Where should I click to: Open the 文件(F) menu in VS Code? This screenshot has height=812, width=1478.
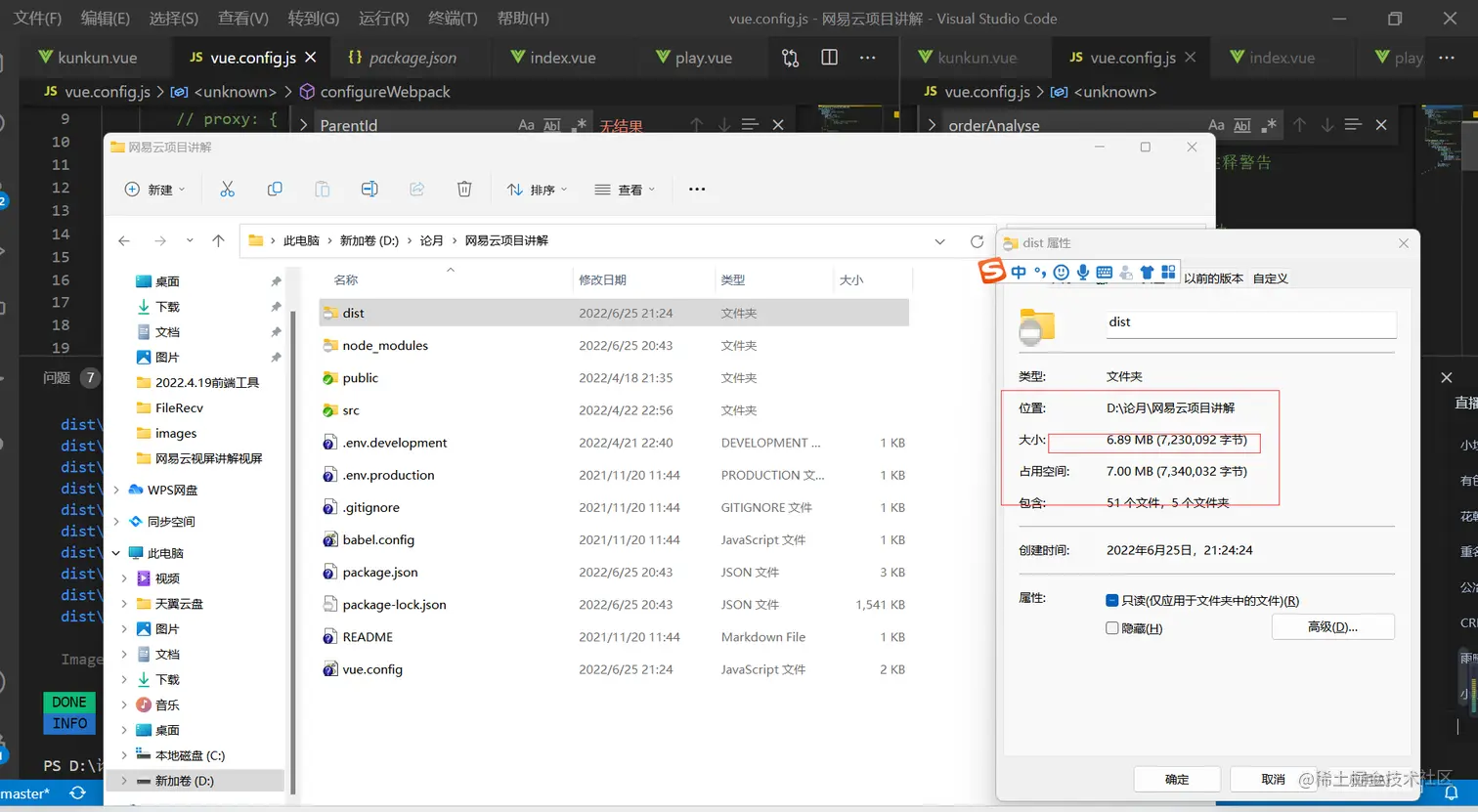(x=38, y=19)
